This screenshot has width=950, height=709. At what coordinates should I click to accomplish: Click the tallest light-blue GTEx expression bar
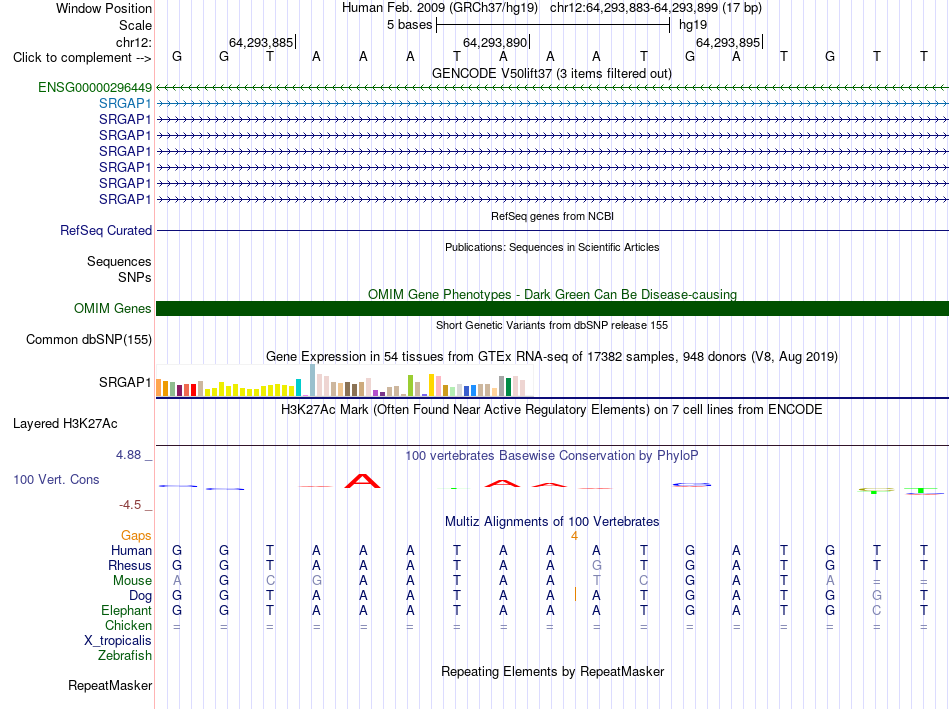coord(313,380)
